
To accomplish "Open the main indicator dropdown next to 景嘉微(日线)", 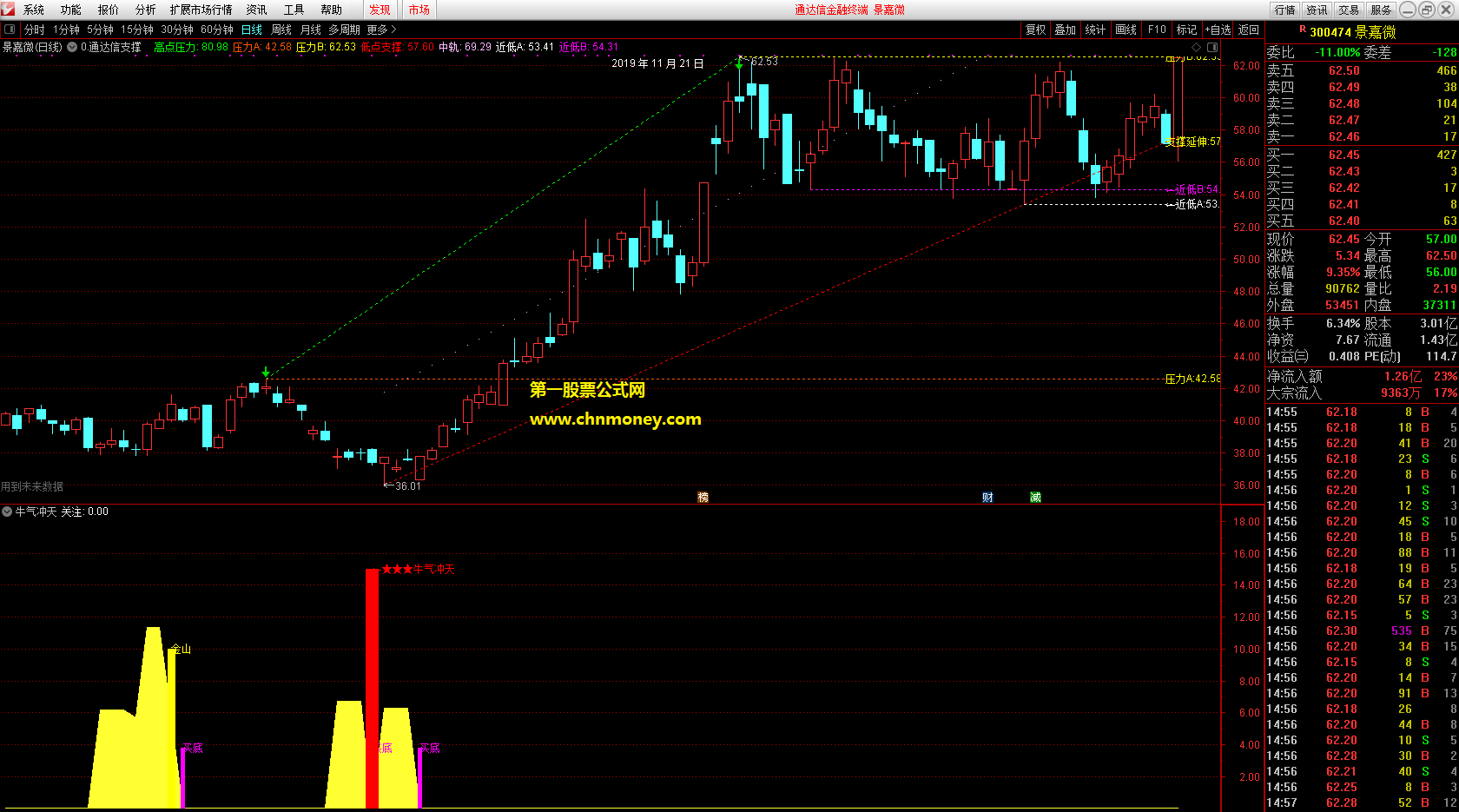I will [x=72, y=47].
